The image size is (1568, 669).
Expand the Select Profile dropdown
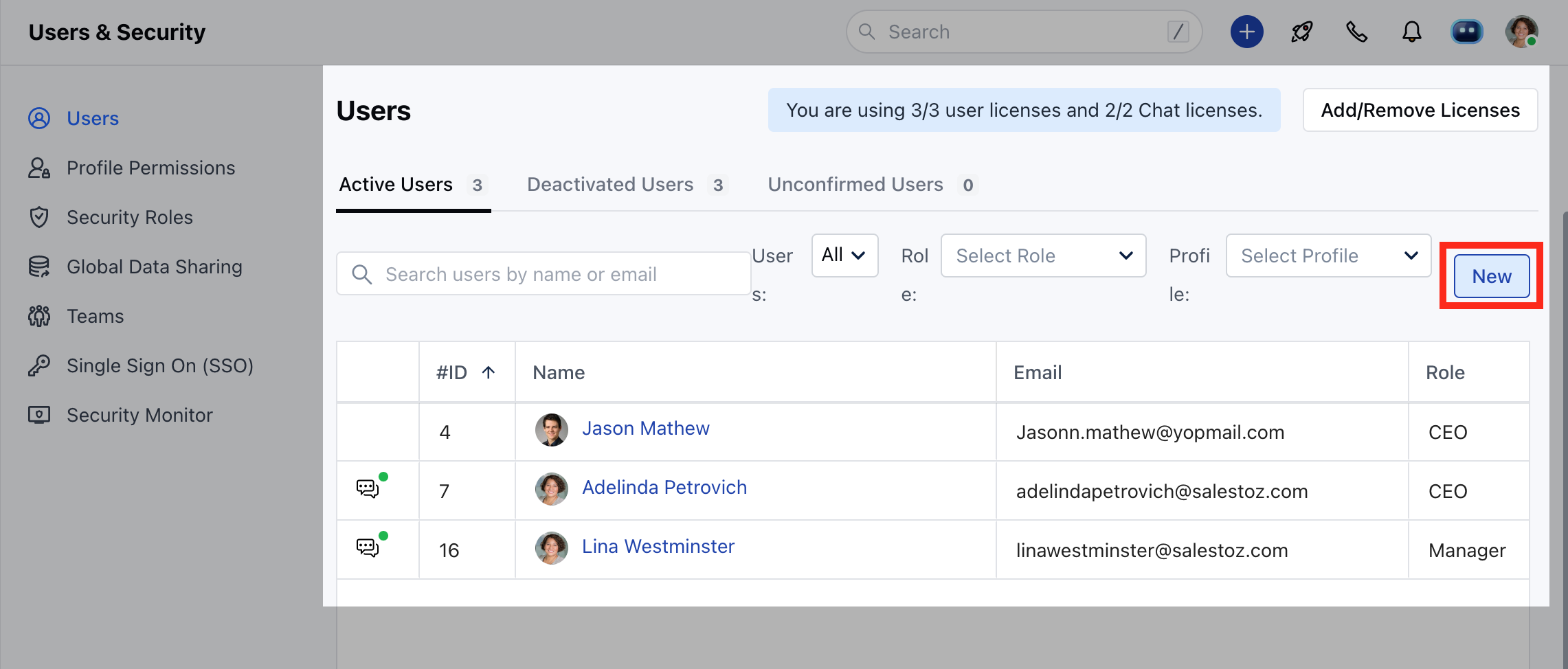[x=1328, y=256]
